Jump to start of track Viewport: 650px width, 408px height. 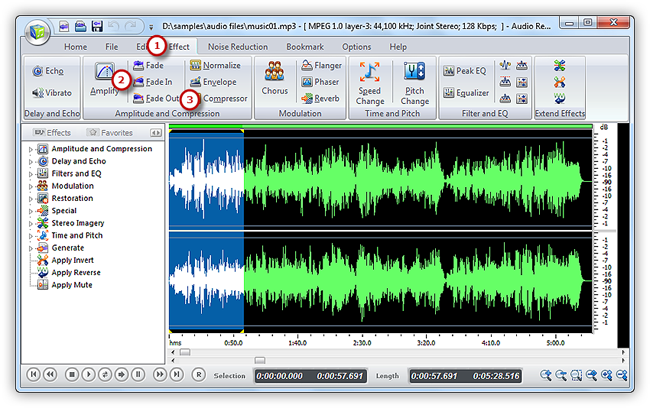[x=34, y=374]
